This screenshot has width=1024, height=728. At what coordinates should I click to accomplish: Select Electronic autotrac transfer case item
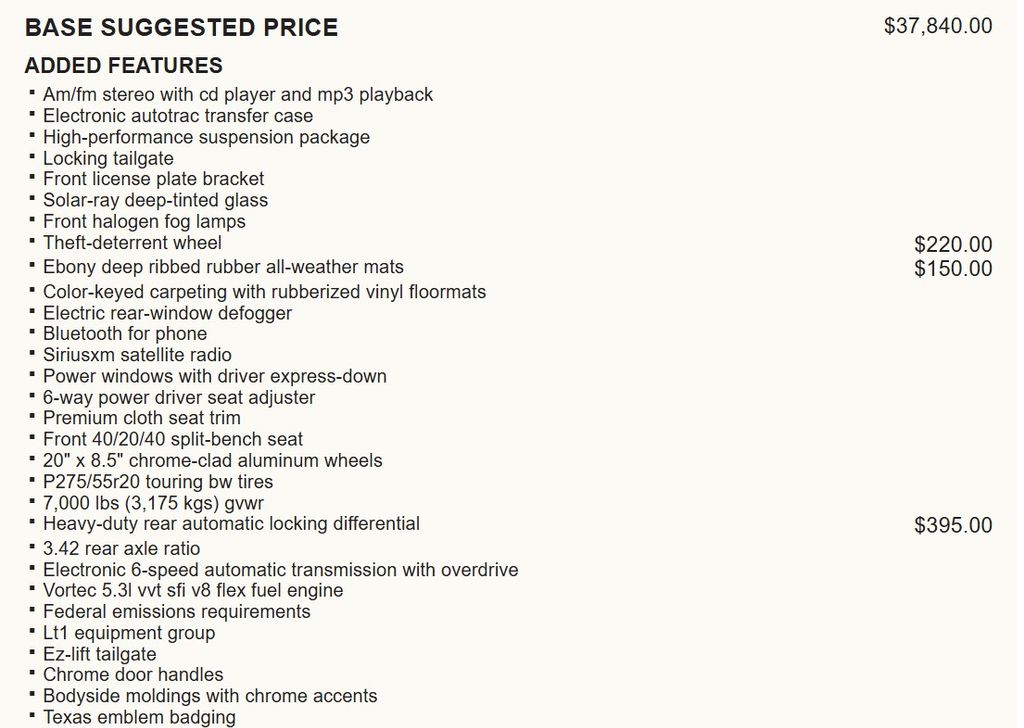(x=178, y=116)
